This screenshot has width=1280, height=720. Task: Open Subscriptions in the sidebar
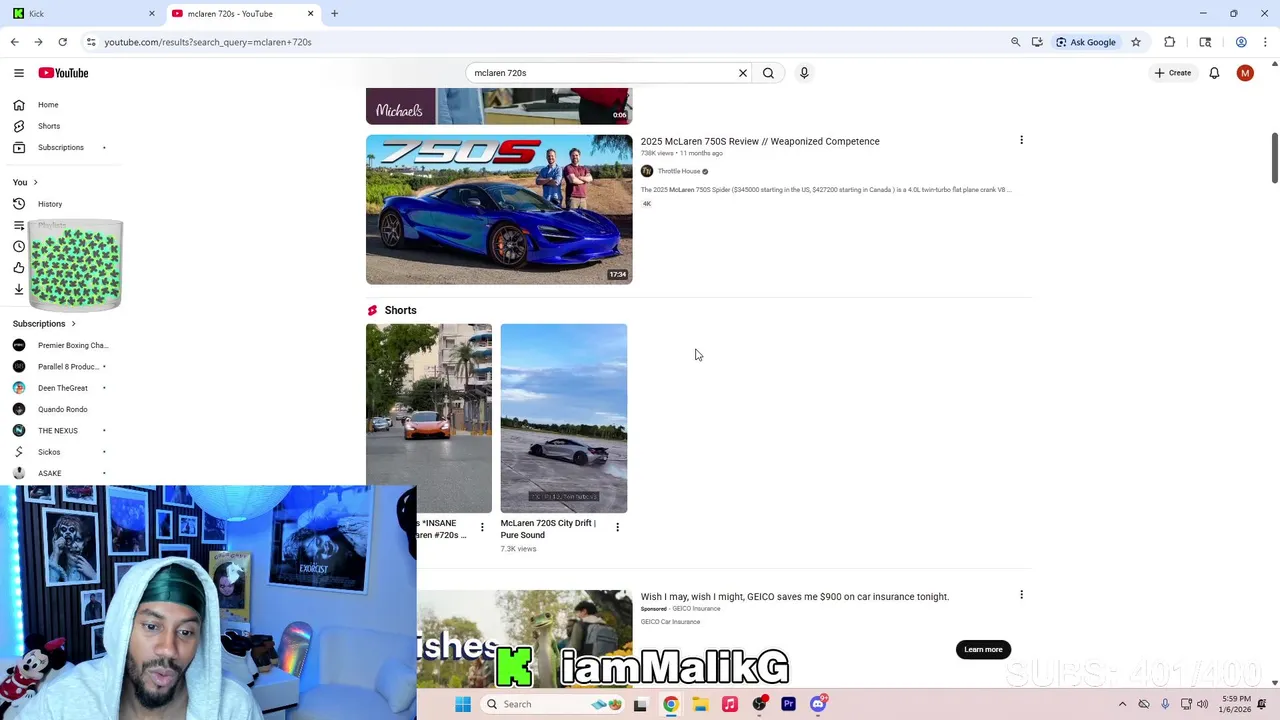(x=60, y=148)
